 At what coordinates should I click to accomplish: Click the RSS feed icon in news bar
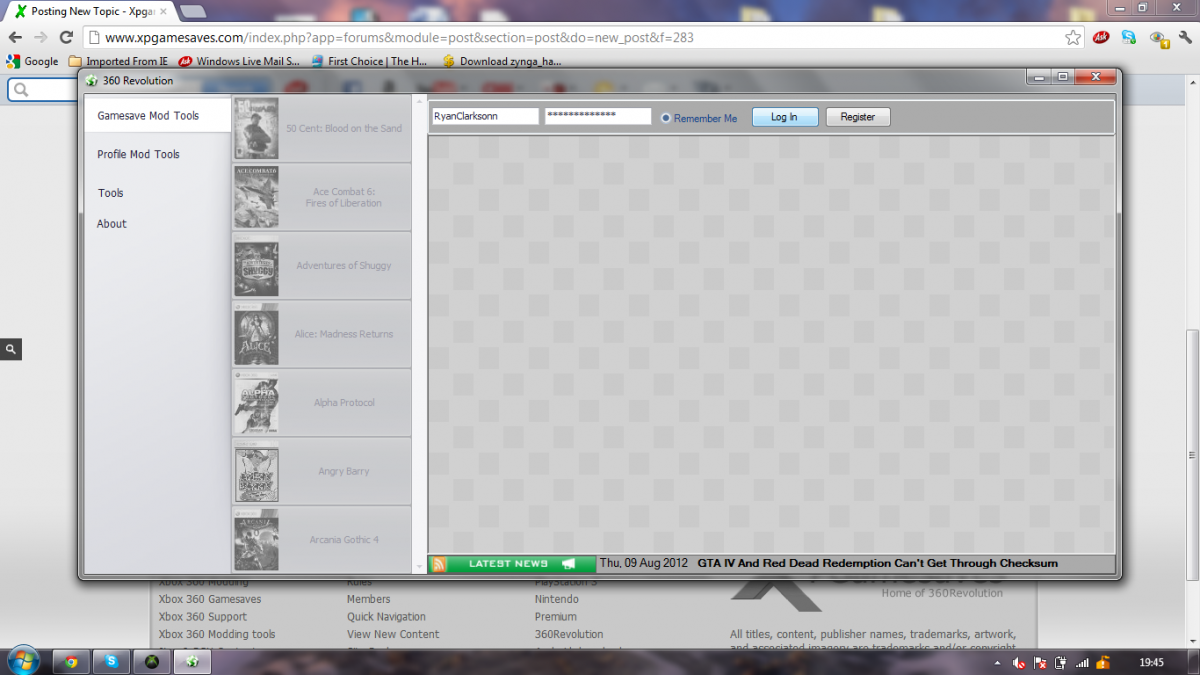click(438, 564)
